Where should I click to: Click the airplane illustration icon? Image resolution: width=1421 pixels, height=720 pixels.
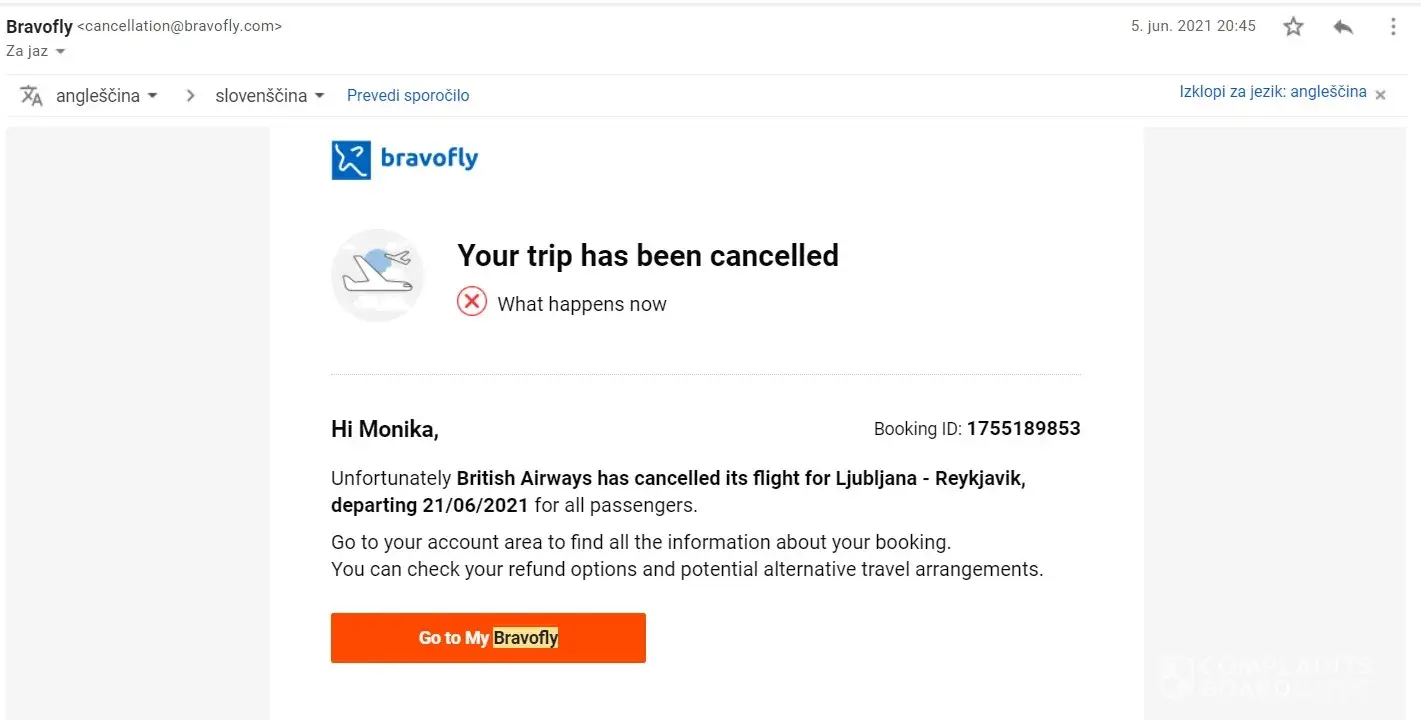coord(378,275)
